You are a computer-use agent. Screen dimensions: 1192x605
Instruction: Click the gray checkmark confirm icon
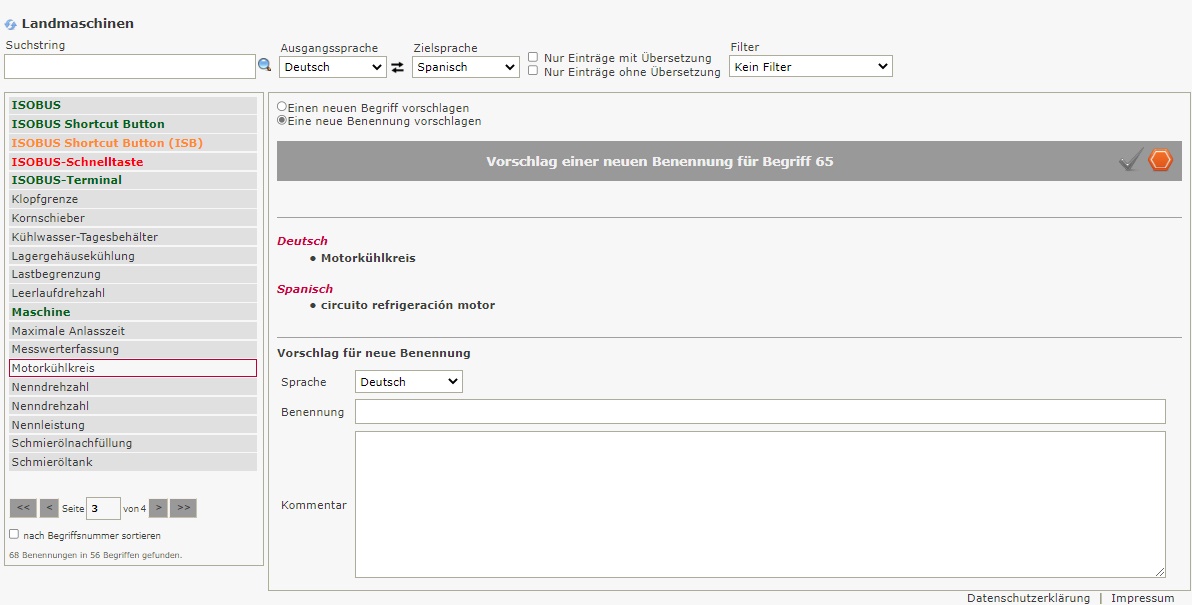[x=1130, y=160]
